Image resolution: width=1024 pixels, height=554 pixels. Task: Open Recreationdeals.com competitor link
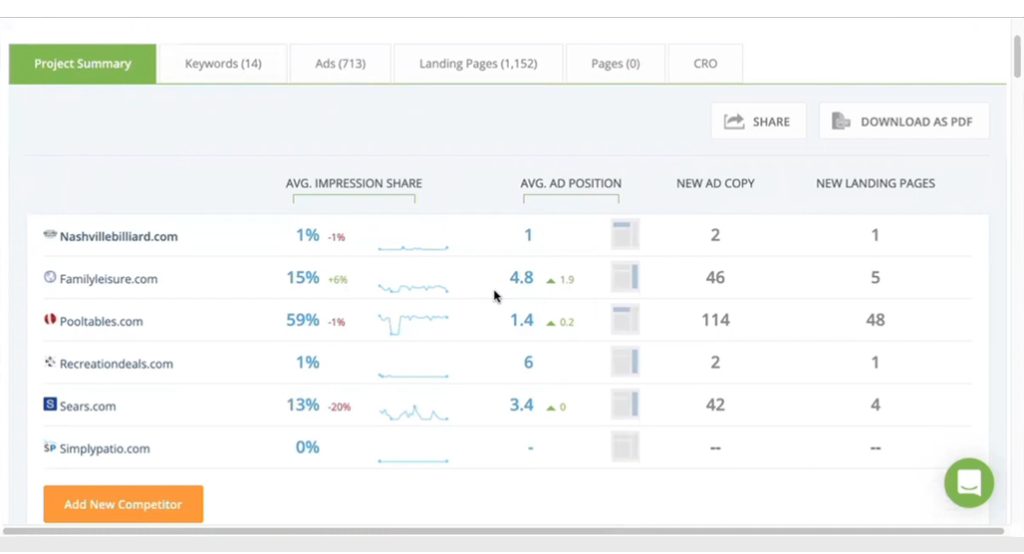(116, 364)
